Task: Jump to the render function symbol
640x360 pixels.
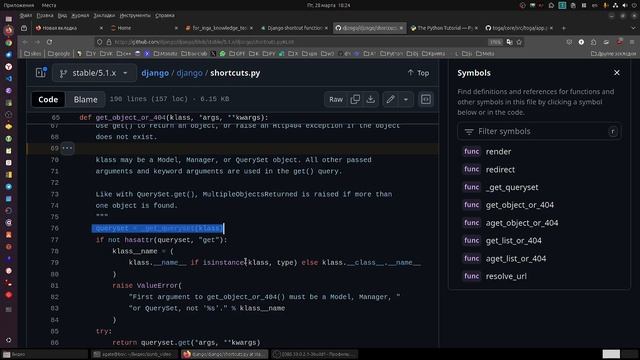Action: pyautogui.click(x=498, y=151)
